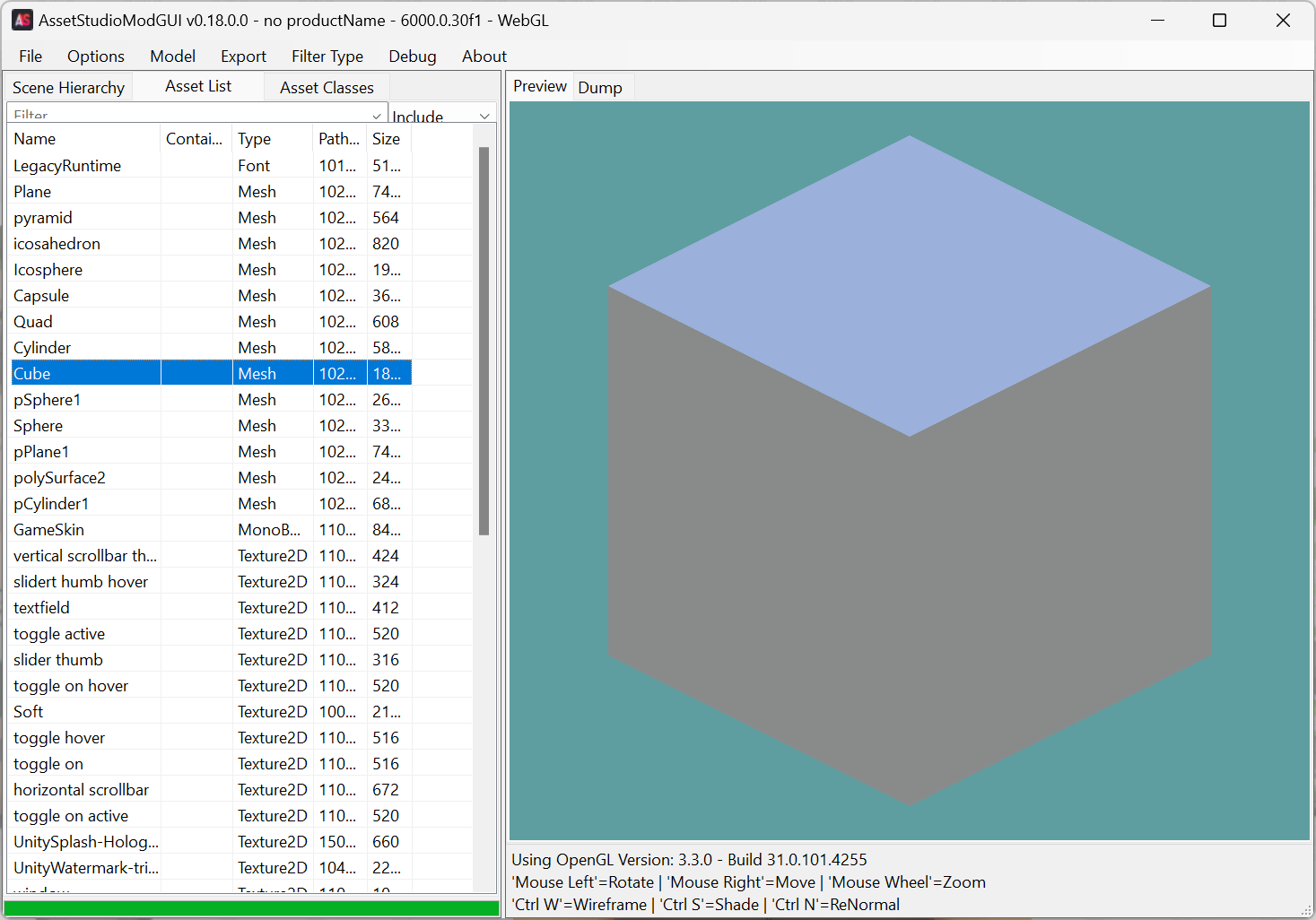Select the Icosphere mesh row
This screenshot has width=1316, height=920.
tap(211, 270)
